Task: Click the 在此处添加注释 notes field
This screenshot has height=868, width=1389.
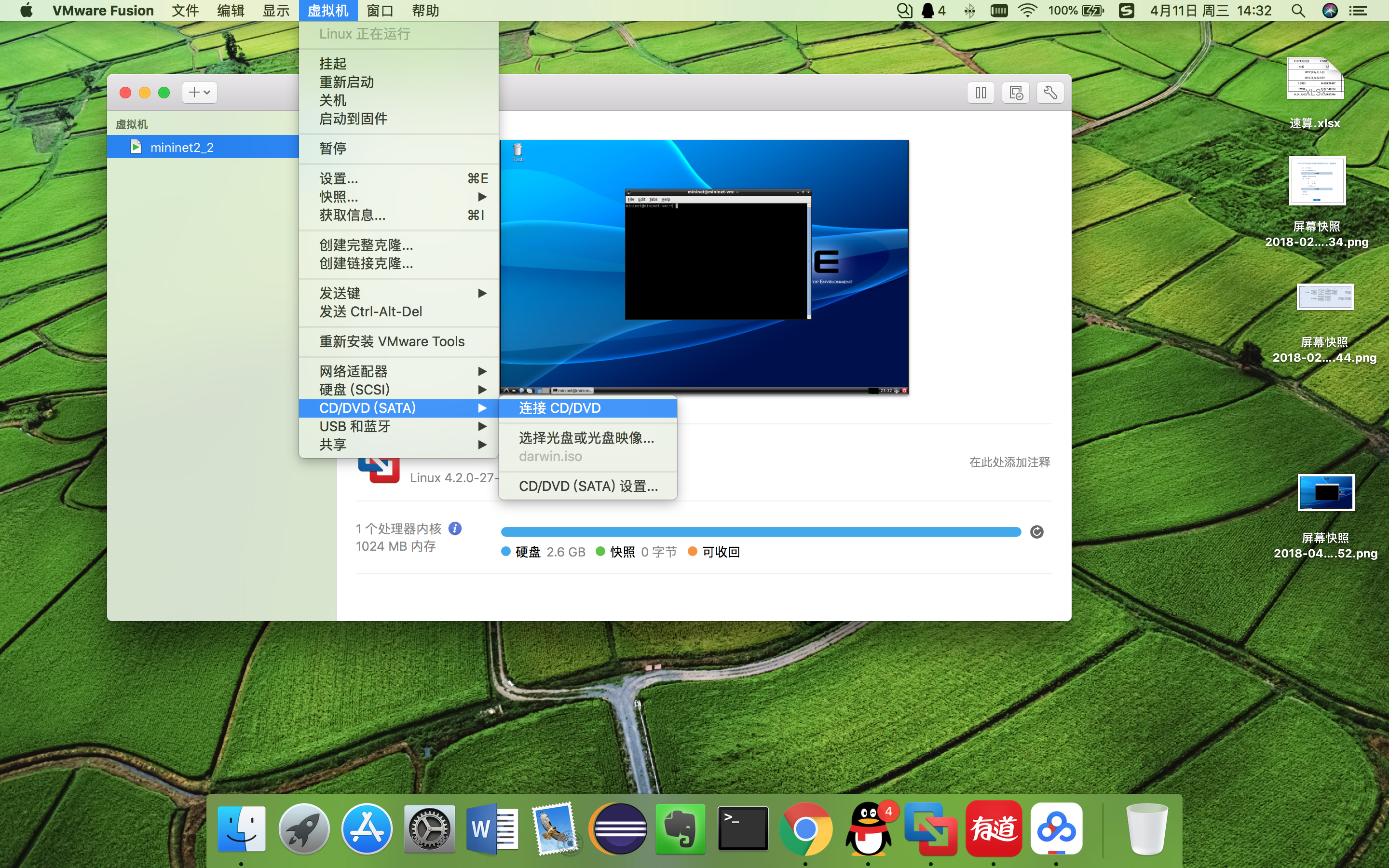Action: (1009, 462)
